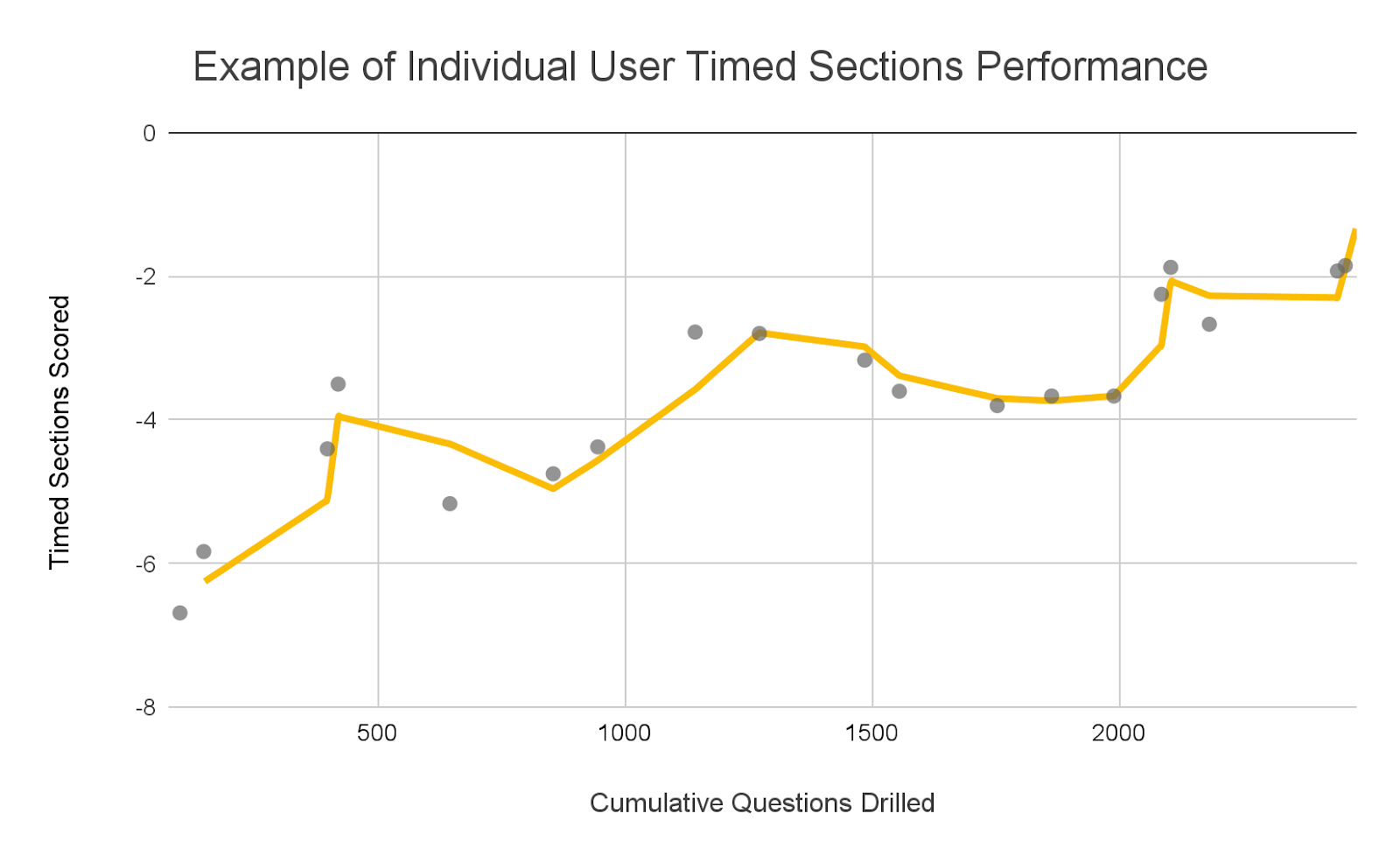The width and height of the screenshot is (1400, 862).
Task: Click the y-axis tick label -2
Action: (x=145, y=277)
